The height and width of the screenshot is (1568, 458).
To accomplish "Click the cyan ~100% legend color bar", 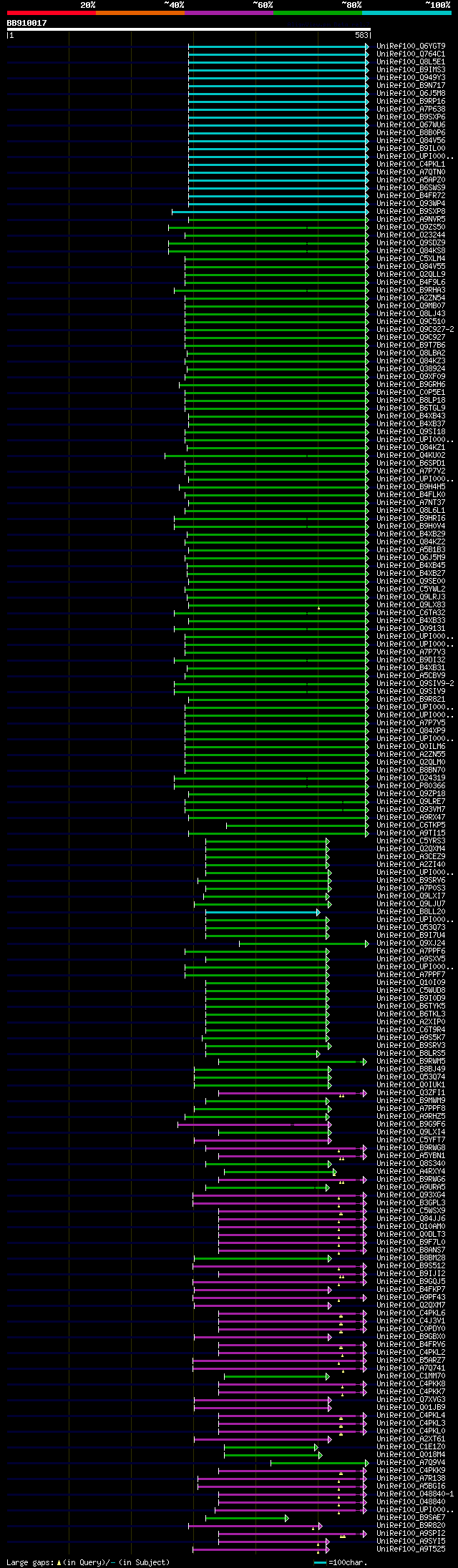I will tap(406, 13).
